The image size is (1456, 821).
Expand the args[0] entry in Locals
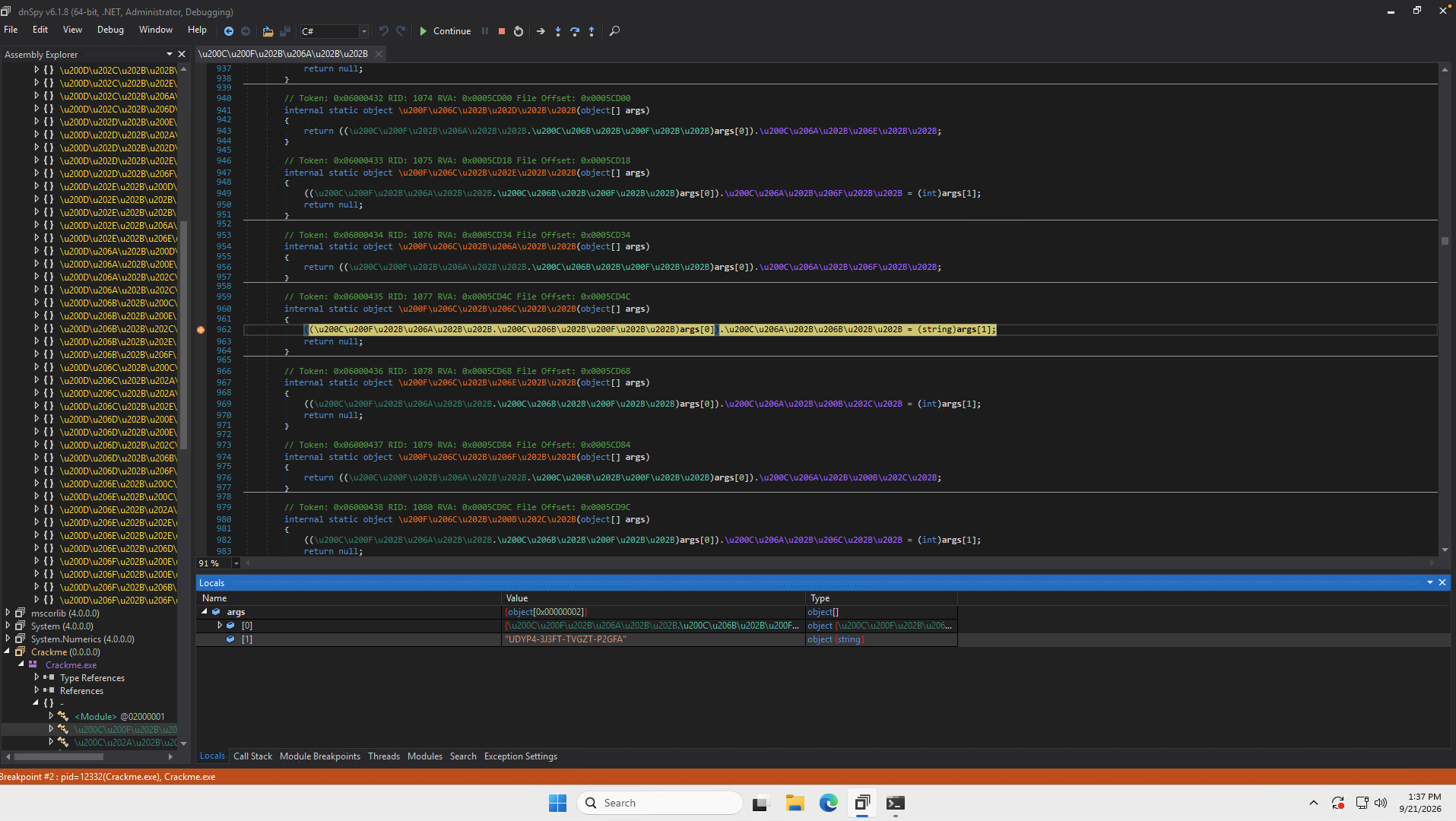click(x=220, y=626)
